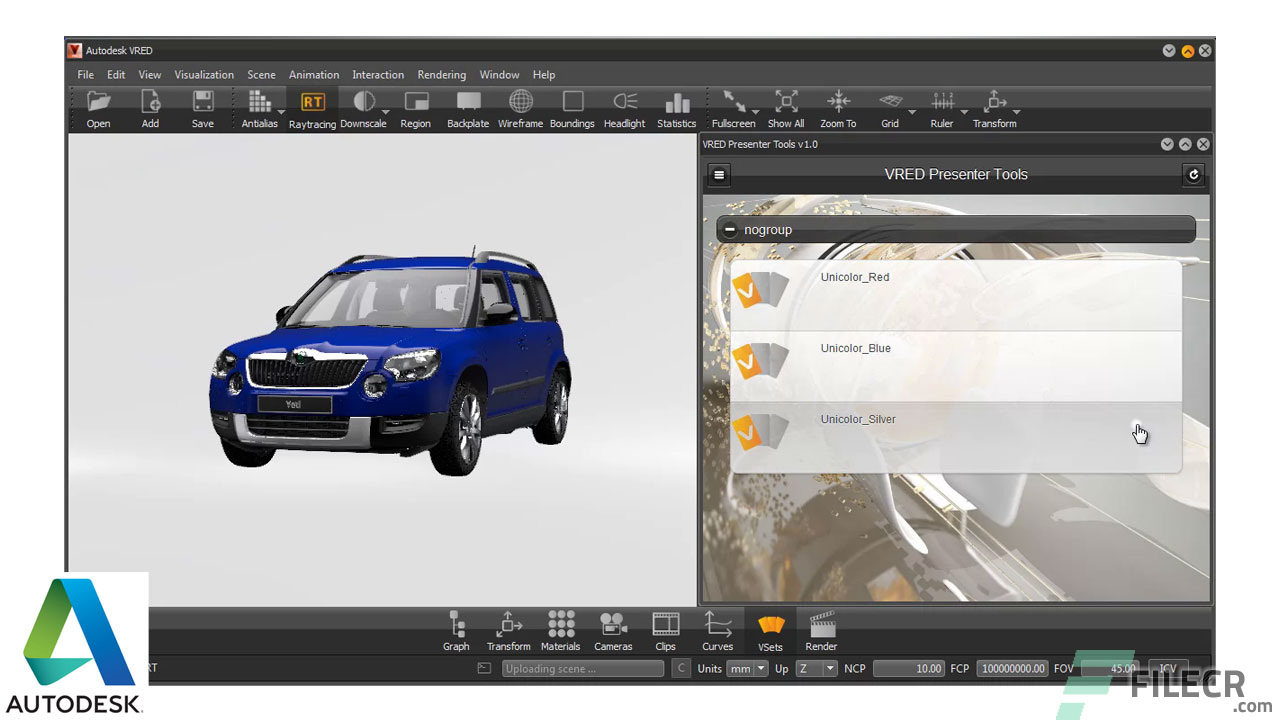Viewport: 1280px width, 720px height.
Task: Click the Unicolor_Blue variant icon
Action: tap(761, 361)
